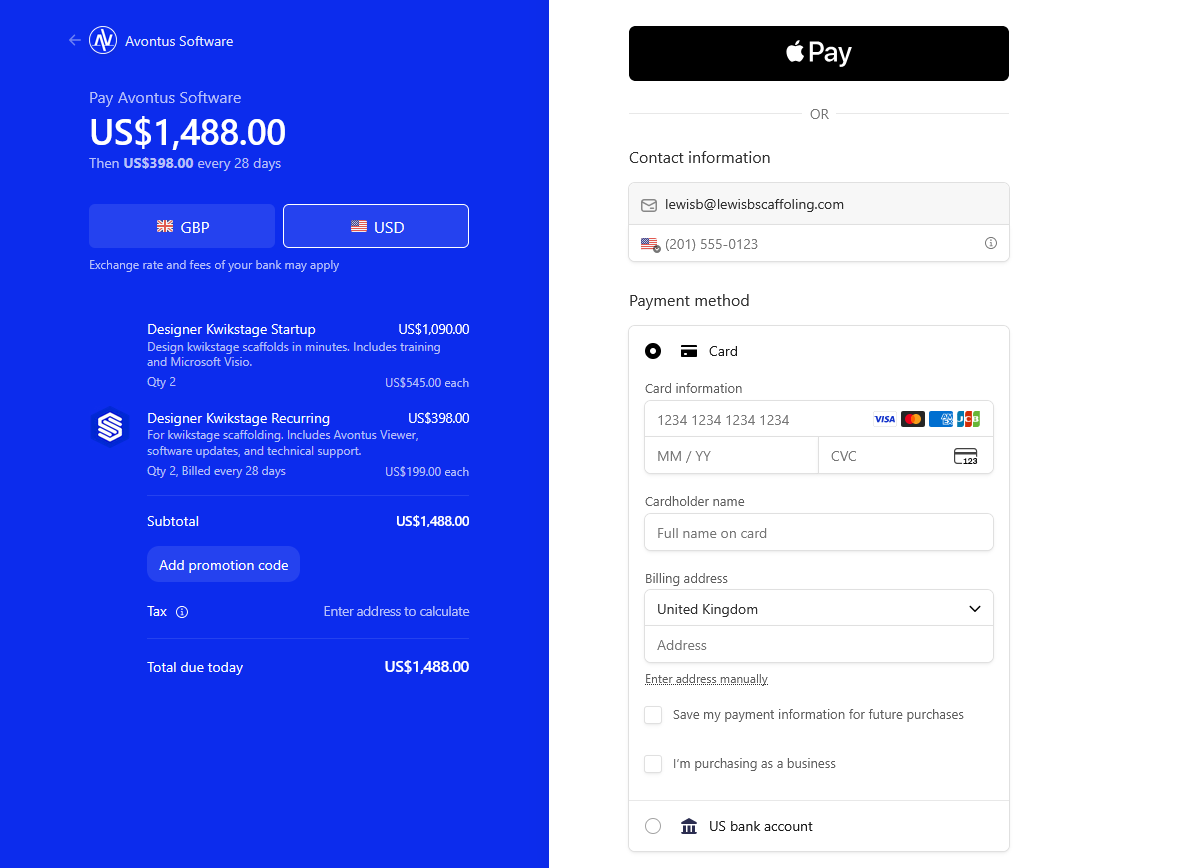The image size is (1202, 868).
Task: Click the Visa card logo
Action: [885, 419]
